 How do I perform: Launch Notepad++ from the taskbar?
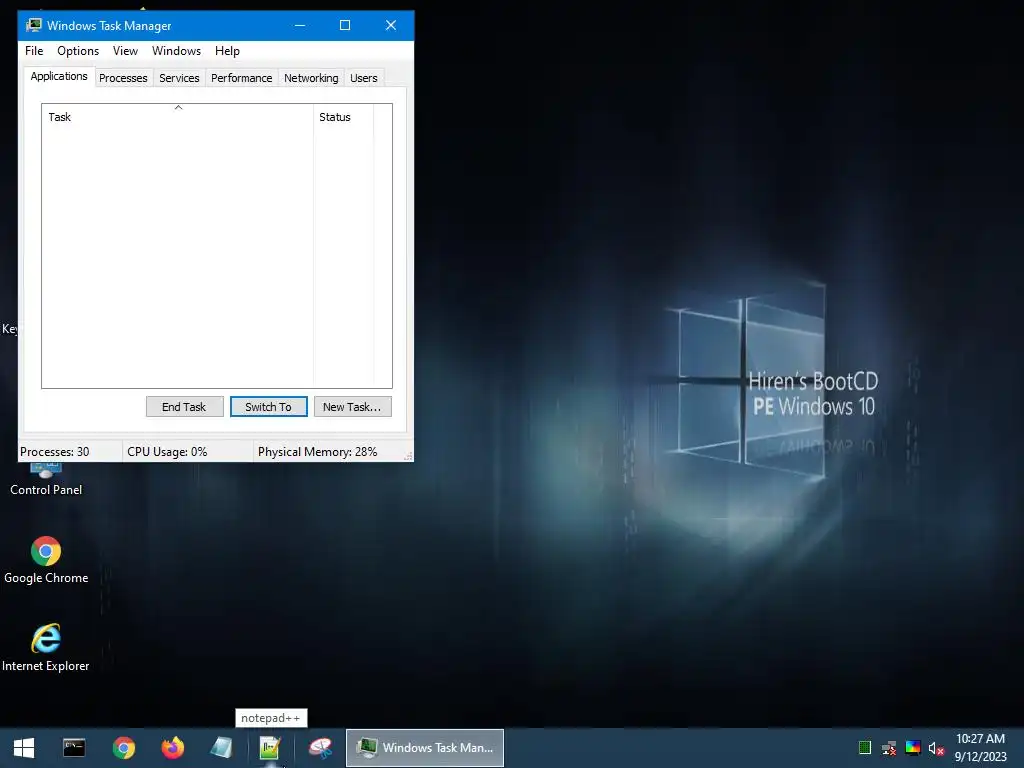tap(270, 748)
